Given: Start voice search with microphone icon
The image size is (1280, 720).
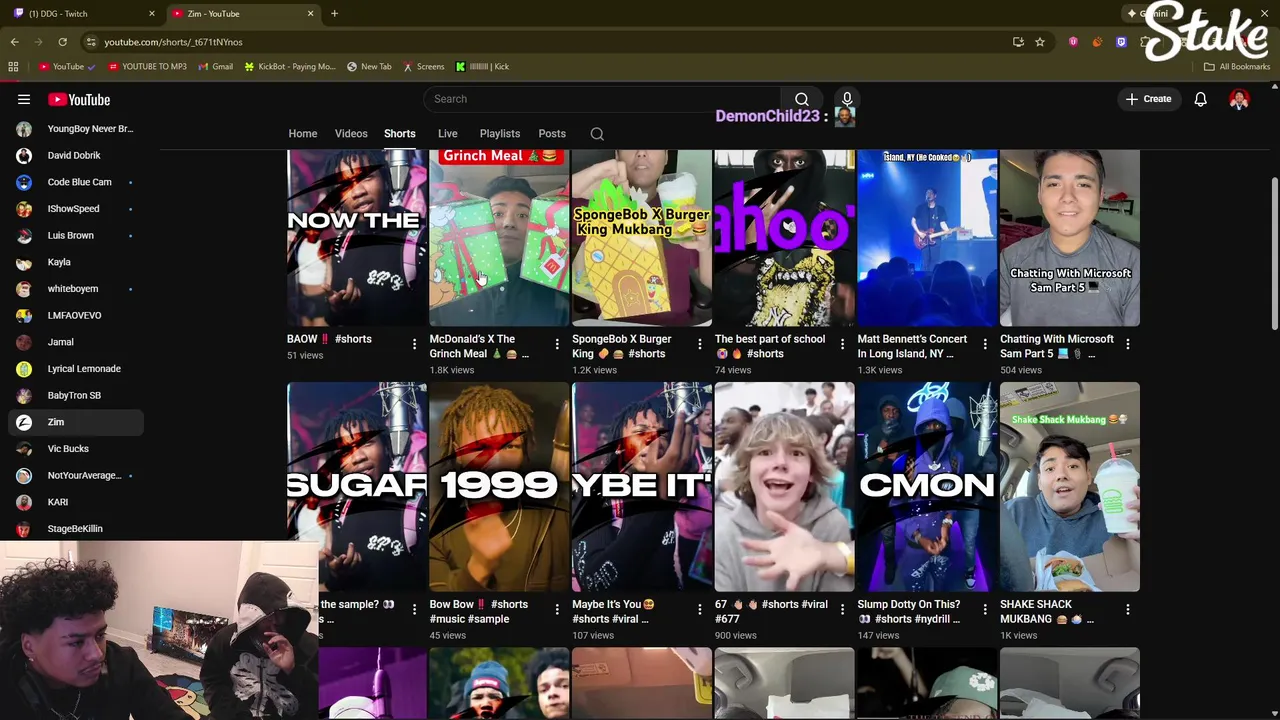Looking at the screenshot, I should pyautogui.click(x=847, y=99).
